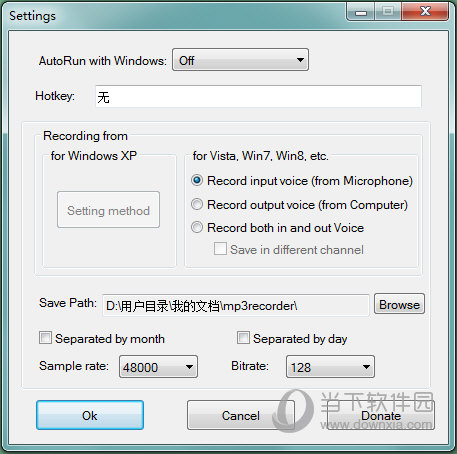Click the 'AutoRun with Windows:' label
The image size is (457, 454).
pyautogui.click(x=103, y=61)
